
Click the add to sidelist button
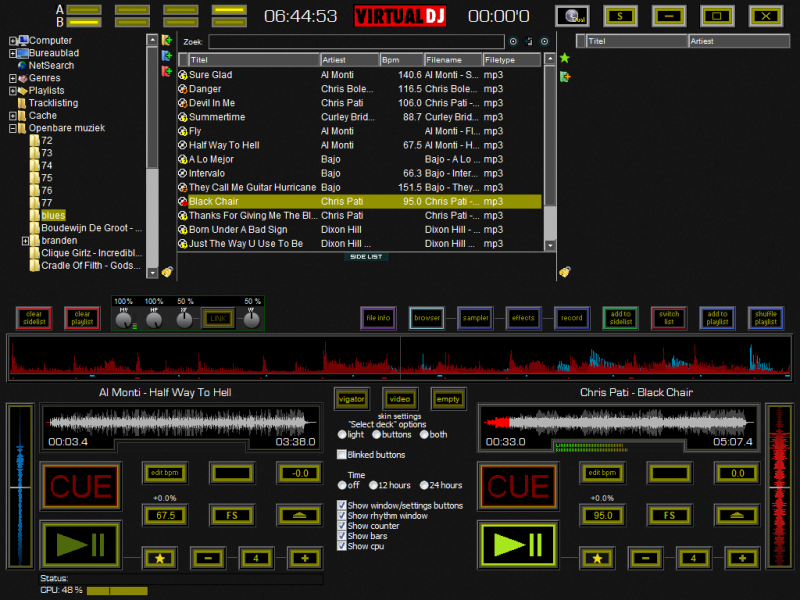620,318
